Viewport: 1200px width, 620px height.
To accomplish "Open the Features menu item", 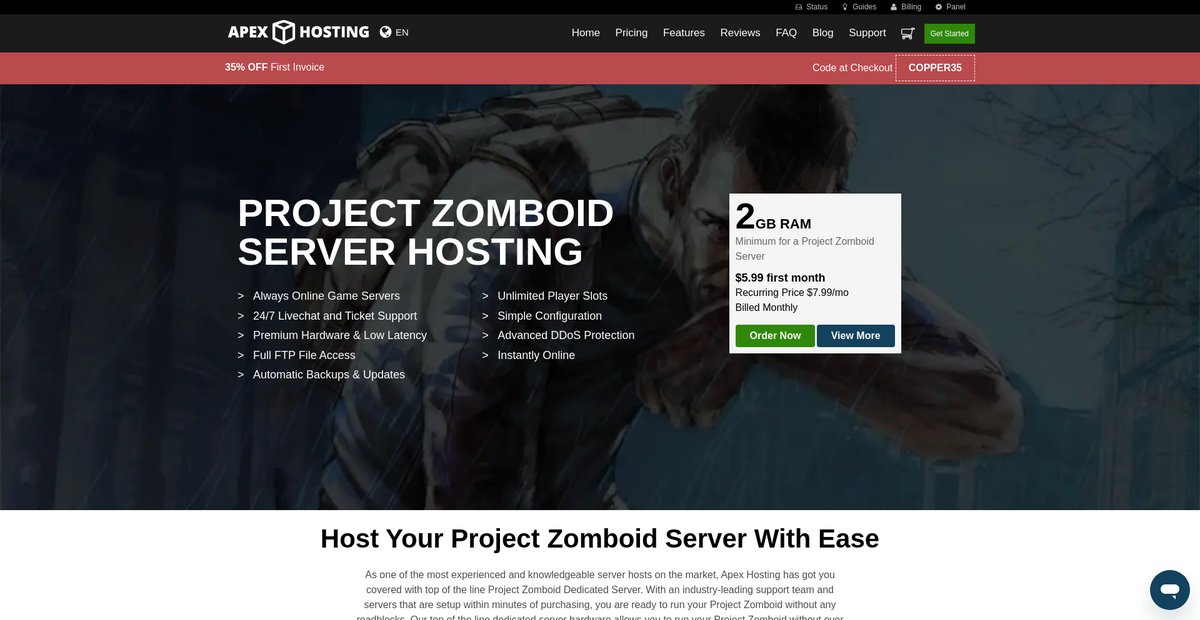I will pos(684,33).
